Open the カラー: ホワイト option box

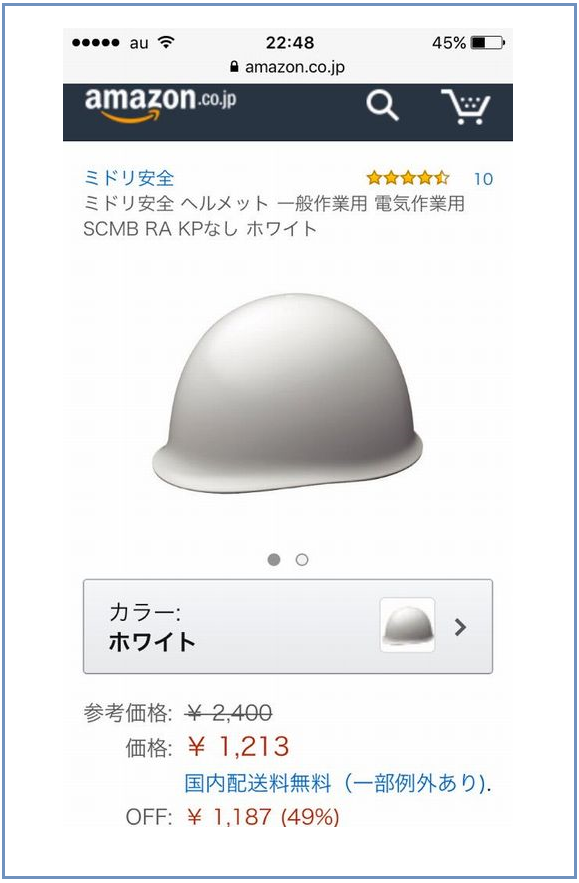tap(288, 626)
